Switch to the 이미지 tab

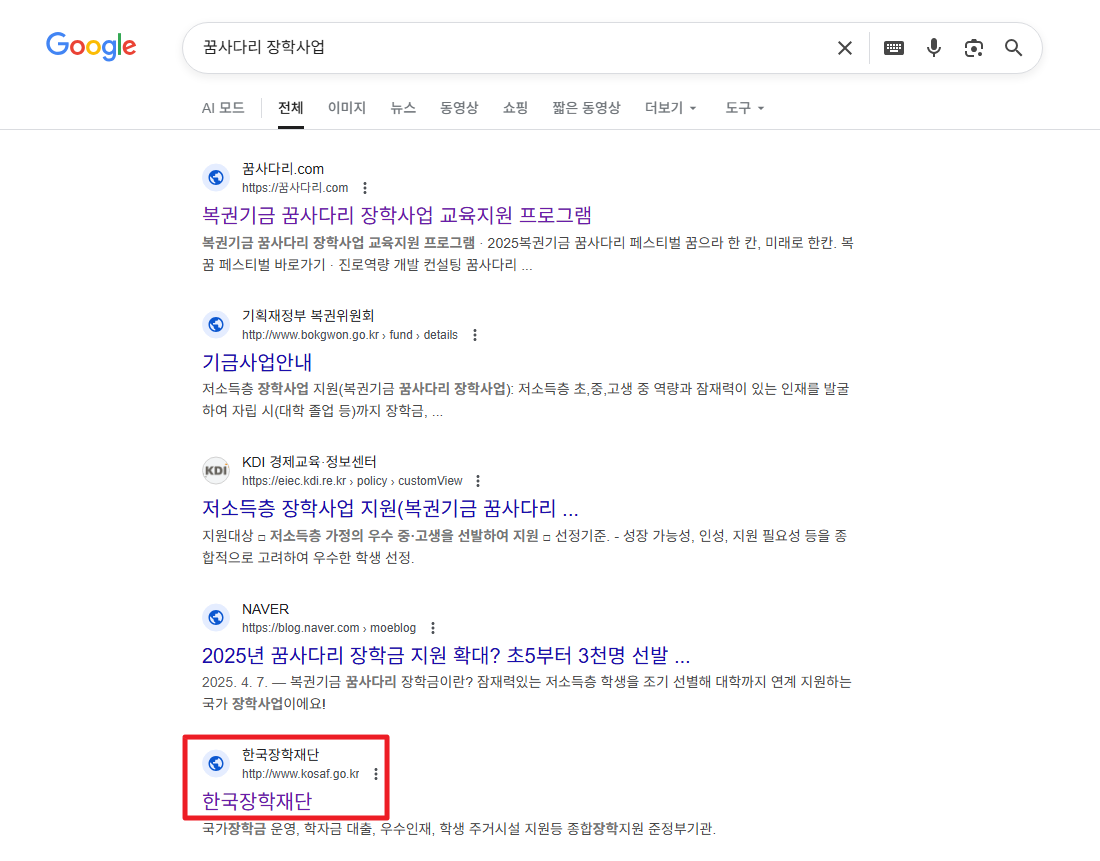pos(346,108)
